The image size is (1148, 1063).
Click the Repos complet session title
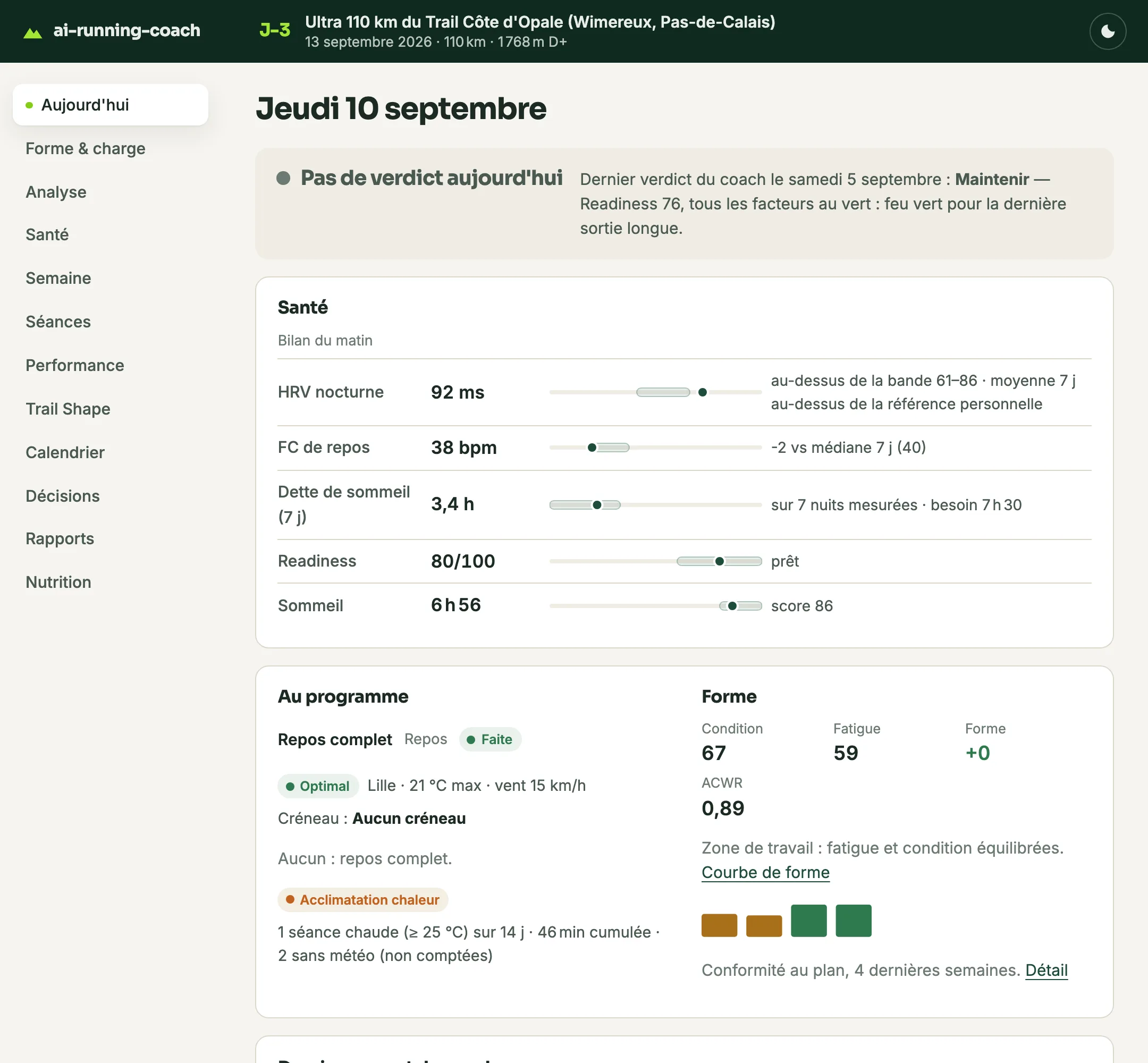[335, 739]
